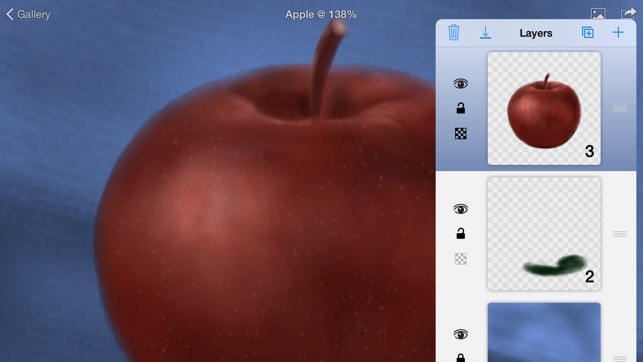
Task: Toggle the lock on blue background layer
Action: pos(461,357)
